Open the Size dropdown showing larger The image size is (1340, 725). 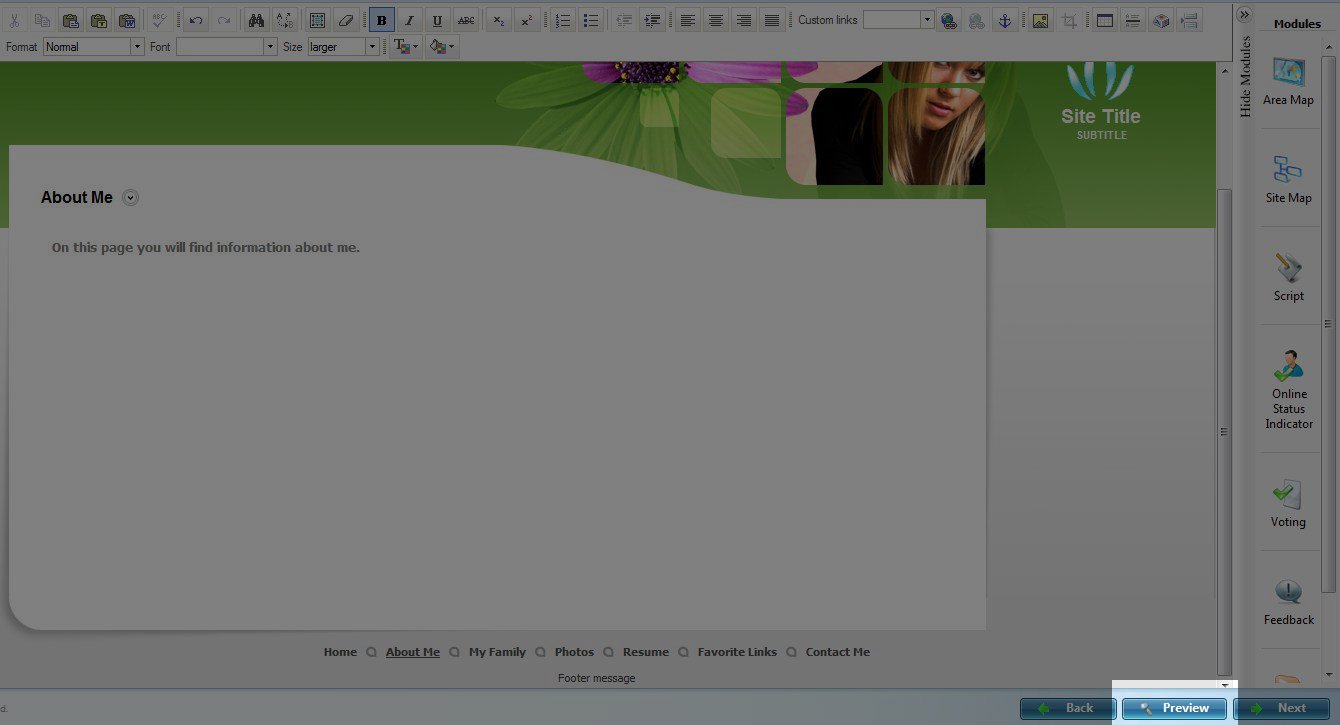pyautogui.click(x=343, y=47)
